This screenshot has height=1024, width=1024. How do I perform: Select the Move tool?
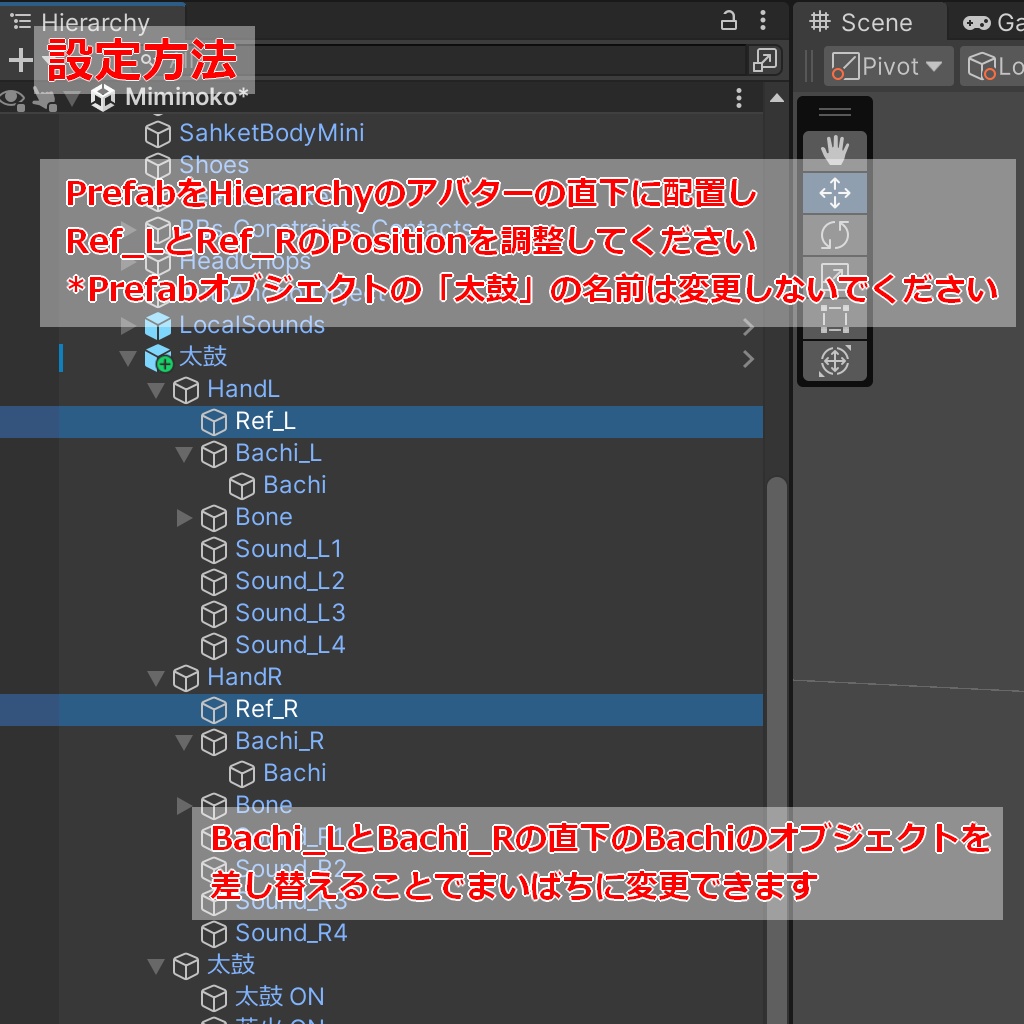[x=835, y=193]
